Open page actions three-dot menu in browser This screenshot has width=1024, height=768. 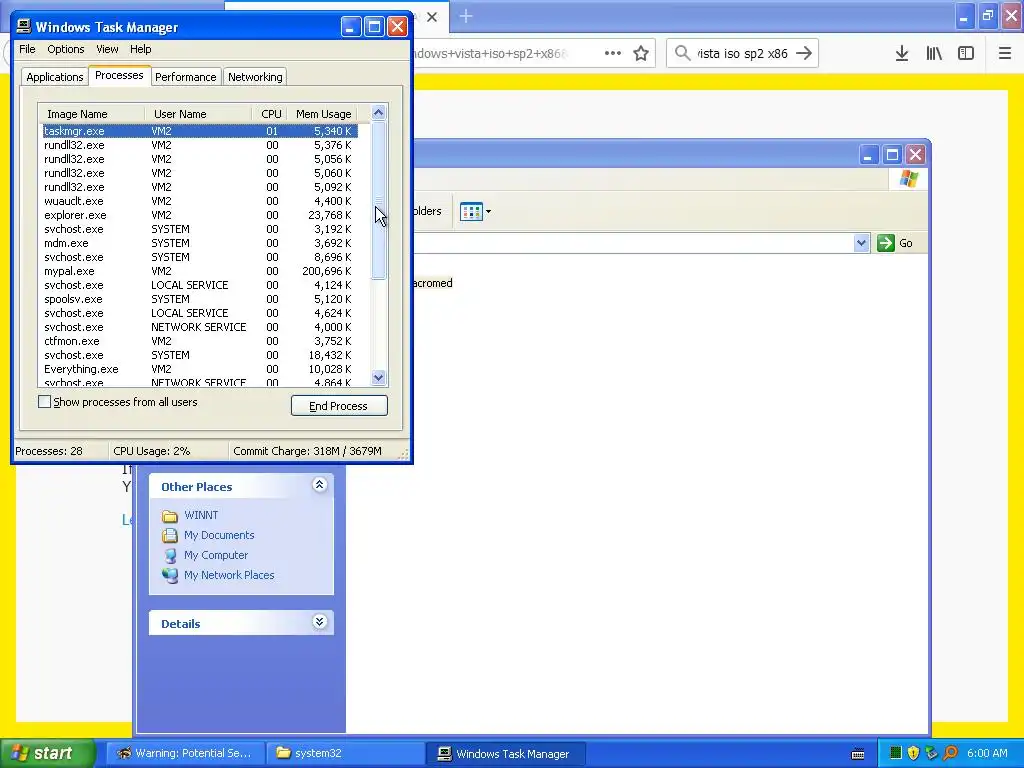coord(613,54)
